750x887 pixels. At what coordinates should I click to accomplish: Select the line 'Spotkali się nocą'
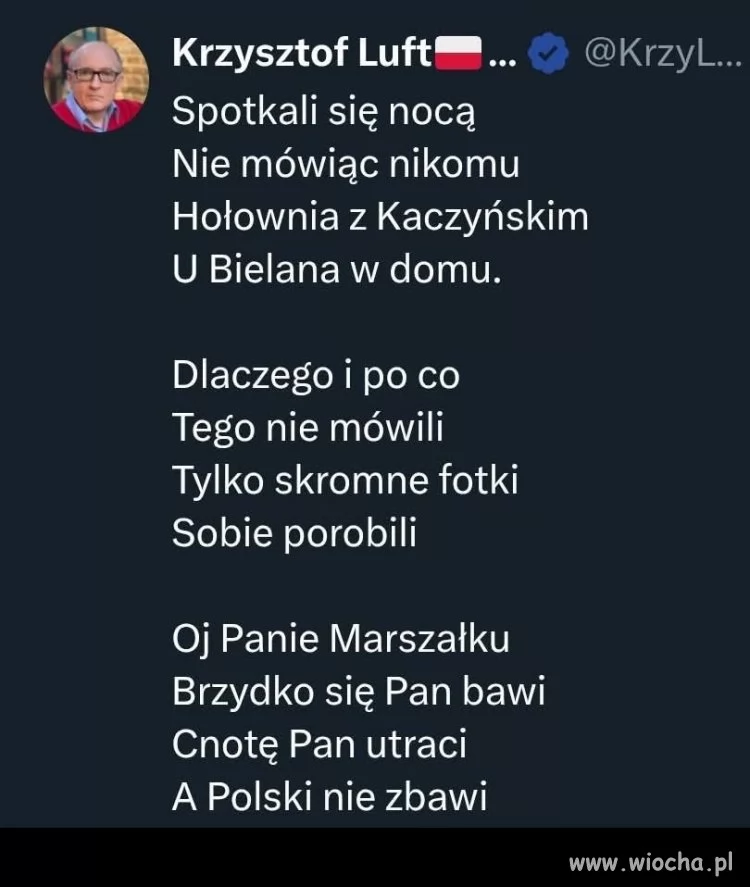click(x=324, y=111)
